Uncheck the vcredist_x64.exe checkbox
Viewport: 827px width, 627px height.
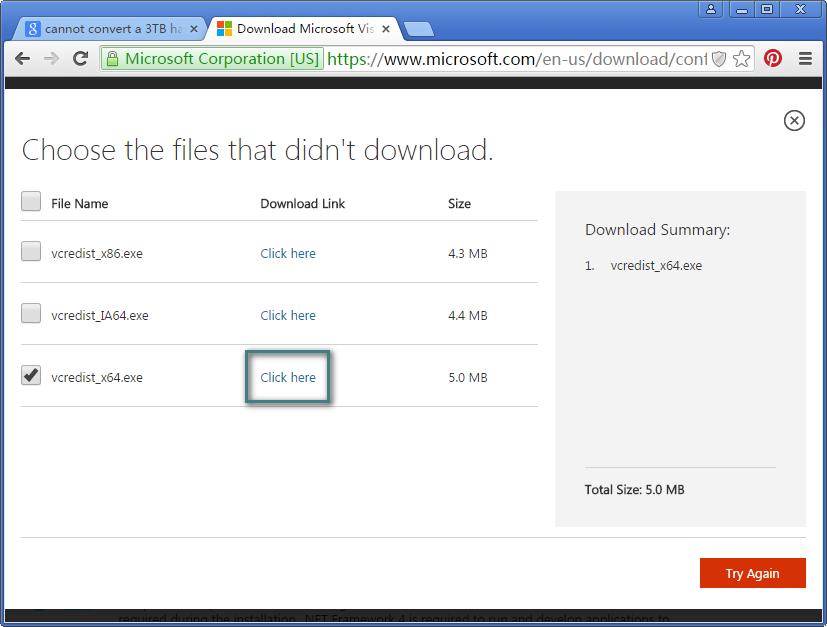coord(31,375)
